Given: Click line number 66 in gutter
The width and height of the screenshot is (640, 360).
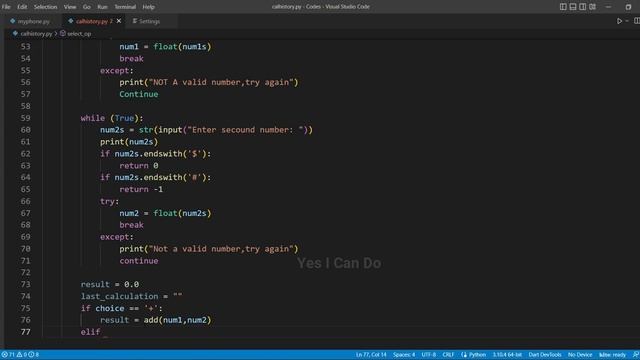Looking at the screenshot, I should point(25,201).
